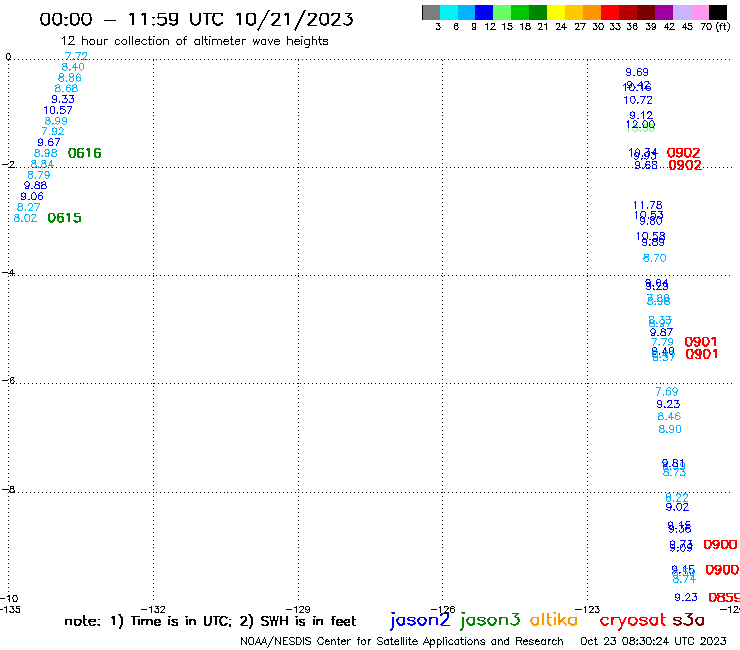This screenshot has height=650, width=740.
Task: Click the wave height value 11.78
Action: point(648,205)
